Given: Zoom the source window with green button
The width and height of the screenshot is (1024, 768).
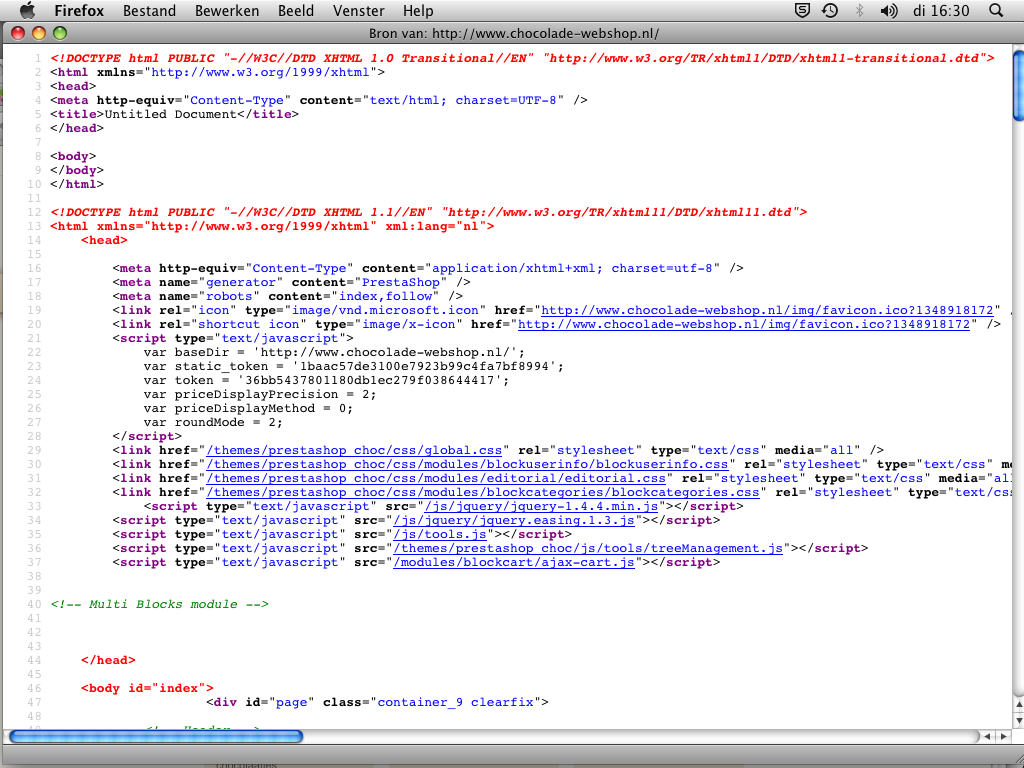Looking at the screenshot, I should click(x=60, y=33).
